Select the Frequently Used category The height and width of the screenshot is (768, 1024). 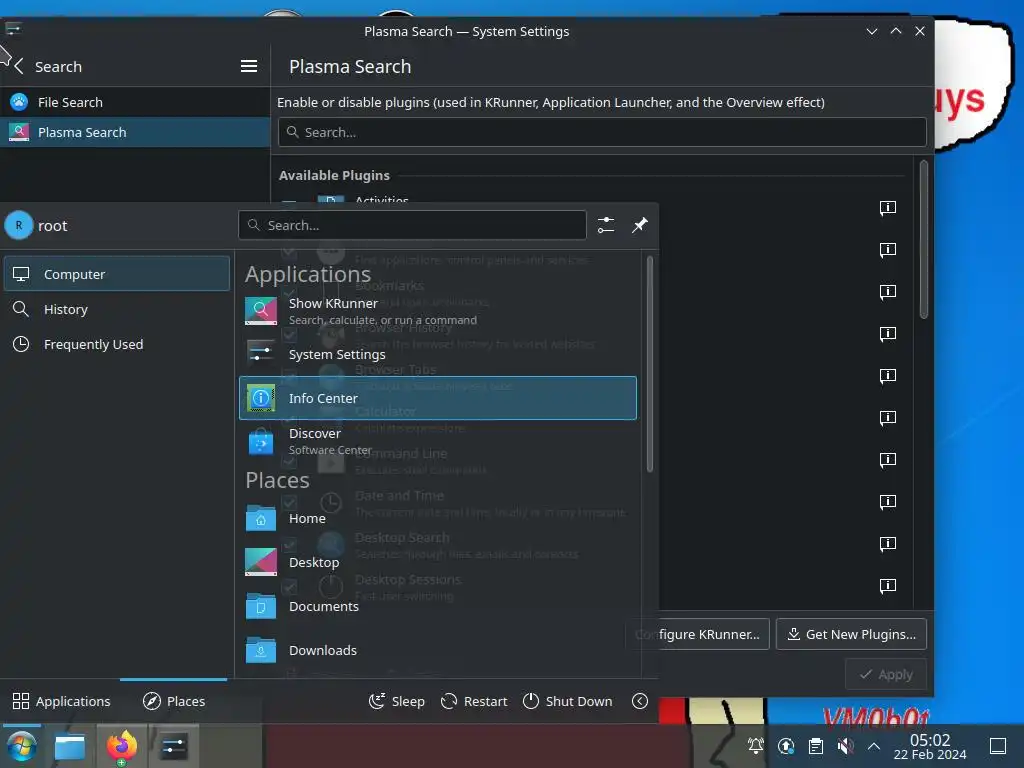click(x=117, y=344)
